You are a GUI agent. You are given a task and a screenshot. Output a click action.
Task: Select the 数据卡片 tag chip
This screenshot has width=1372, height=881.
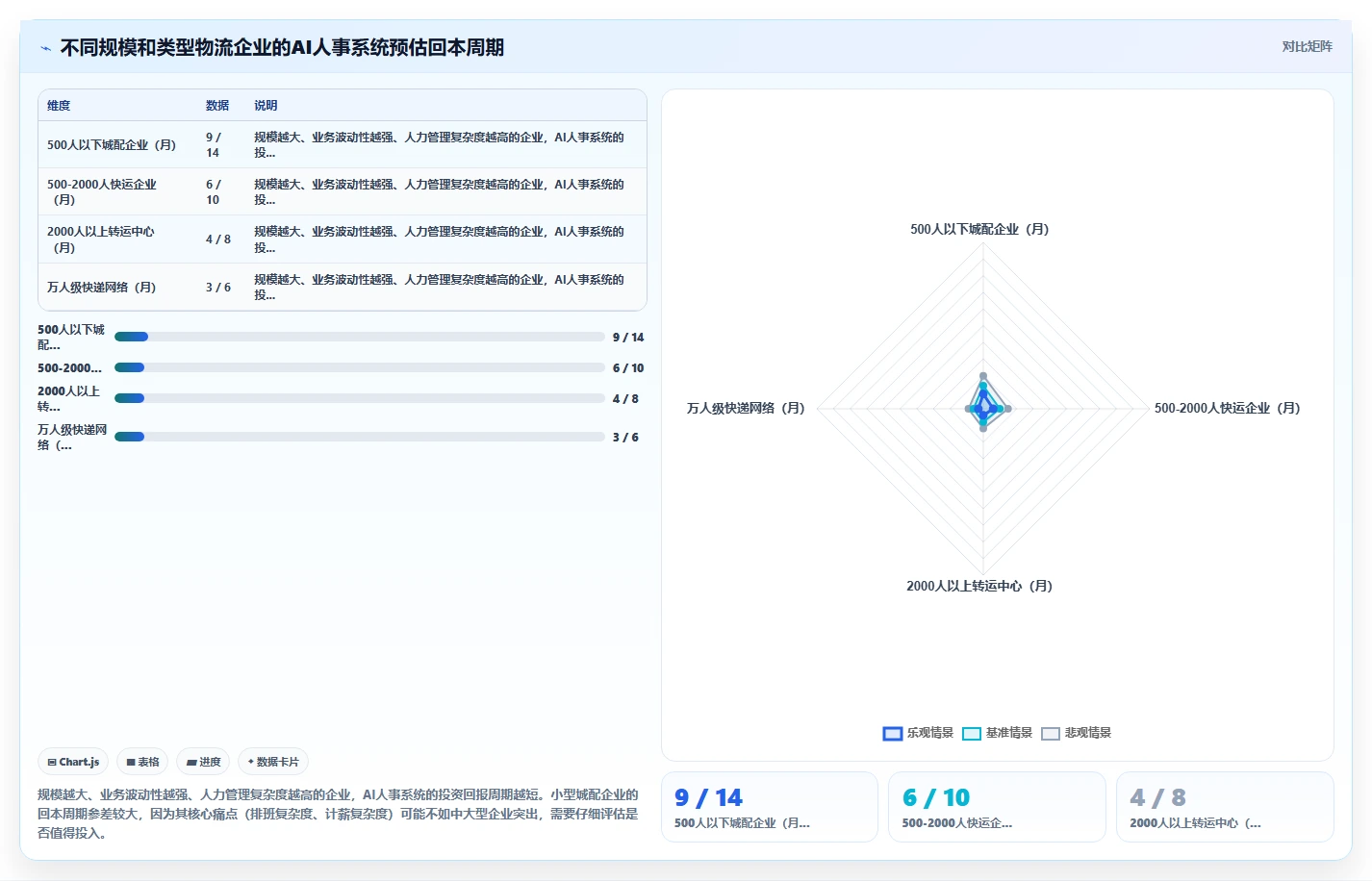coord(273,762)
